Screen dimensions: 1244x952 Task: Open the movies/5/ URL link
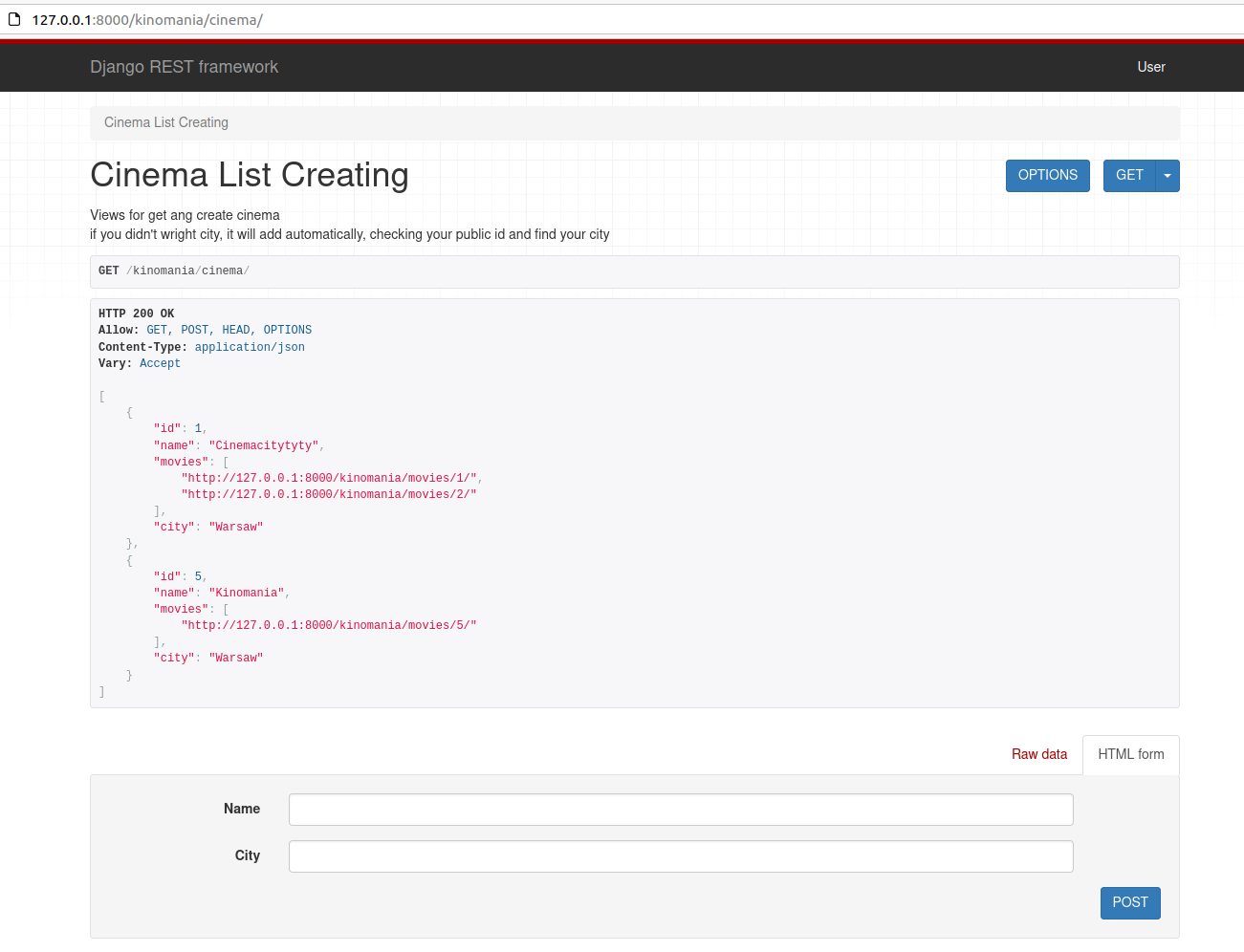point(329,625)
